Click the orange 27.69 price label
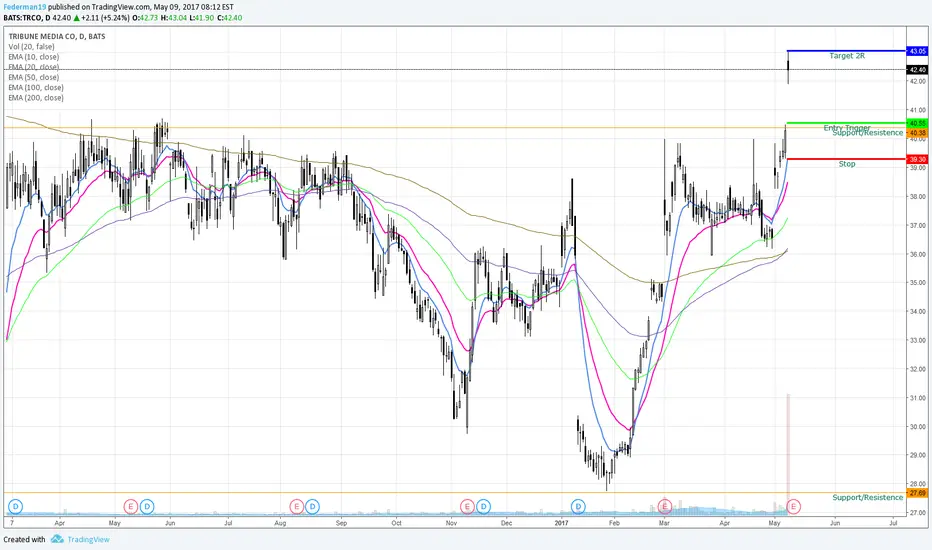932x550 pixels. 917,493
